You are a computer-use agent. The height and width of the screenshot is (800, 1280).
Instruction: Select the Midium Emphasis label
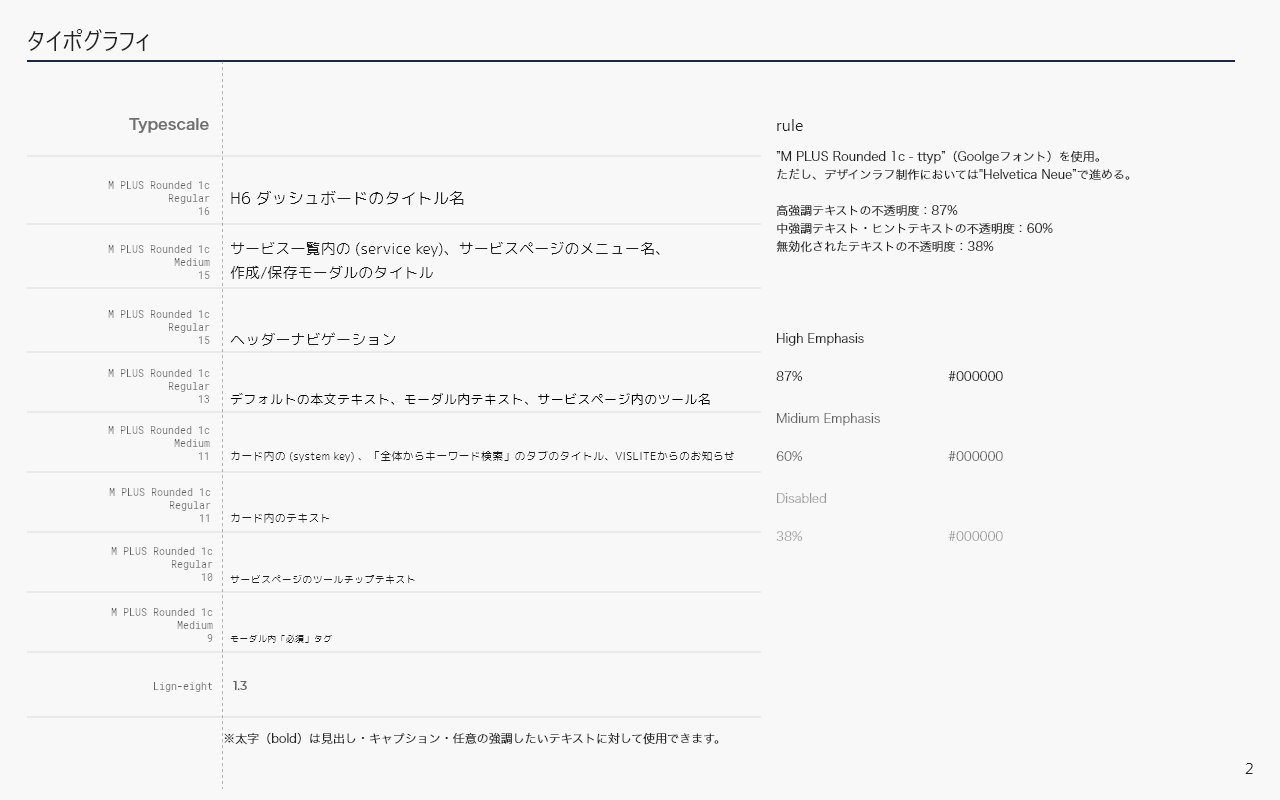(x=828, y=418)
